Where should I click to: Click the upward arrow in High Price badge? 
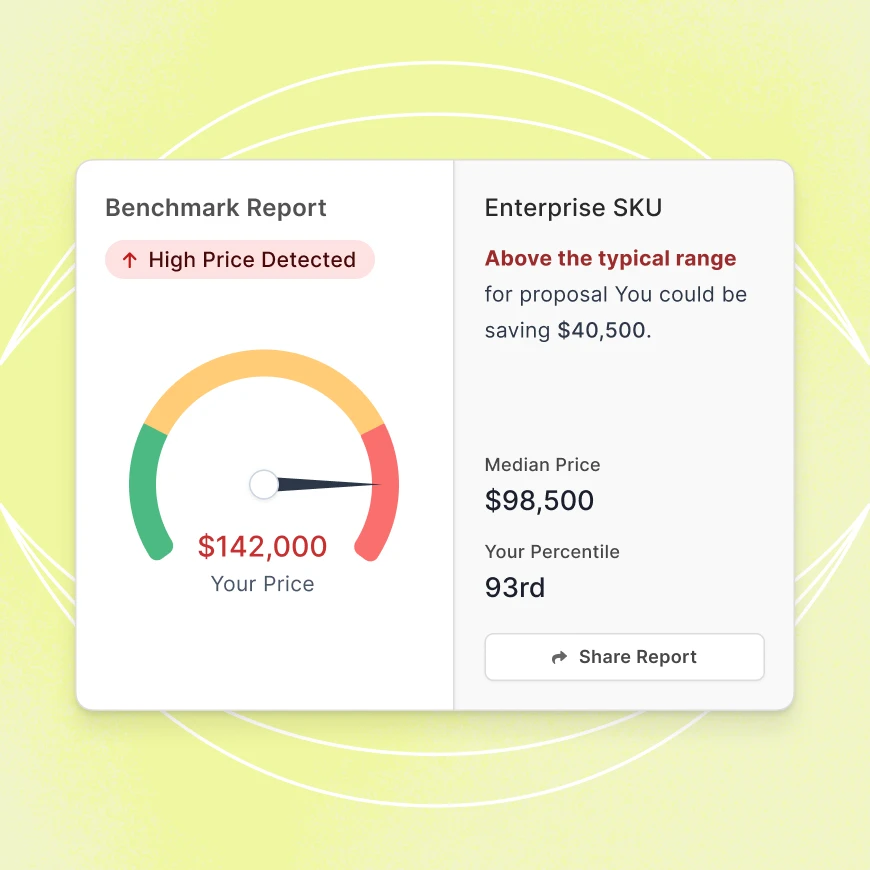point(129,260)
